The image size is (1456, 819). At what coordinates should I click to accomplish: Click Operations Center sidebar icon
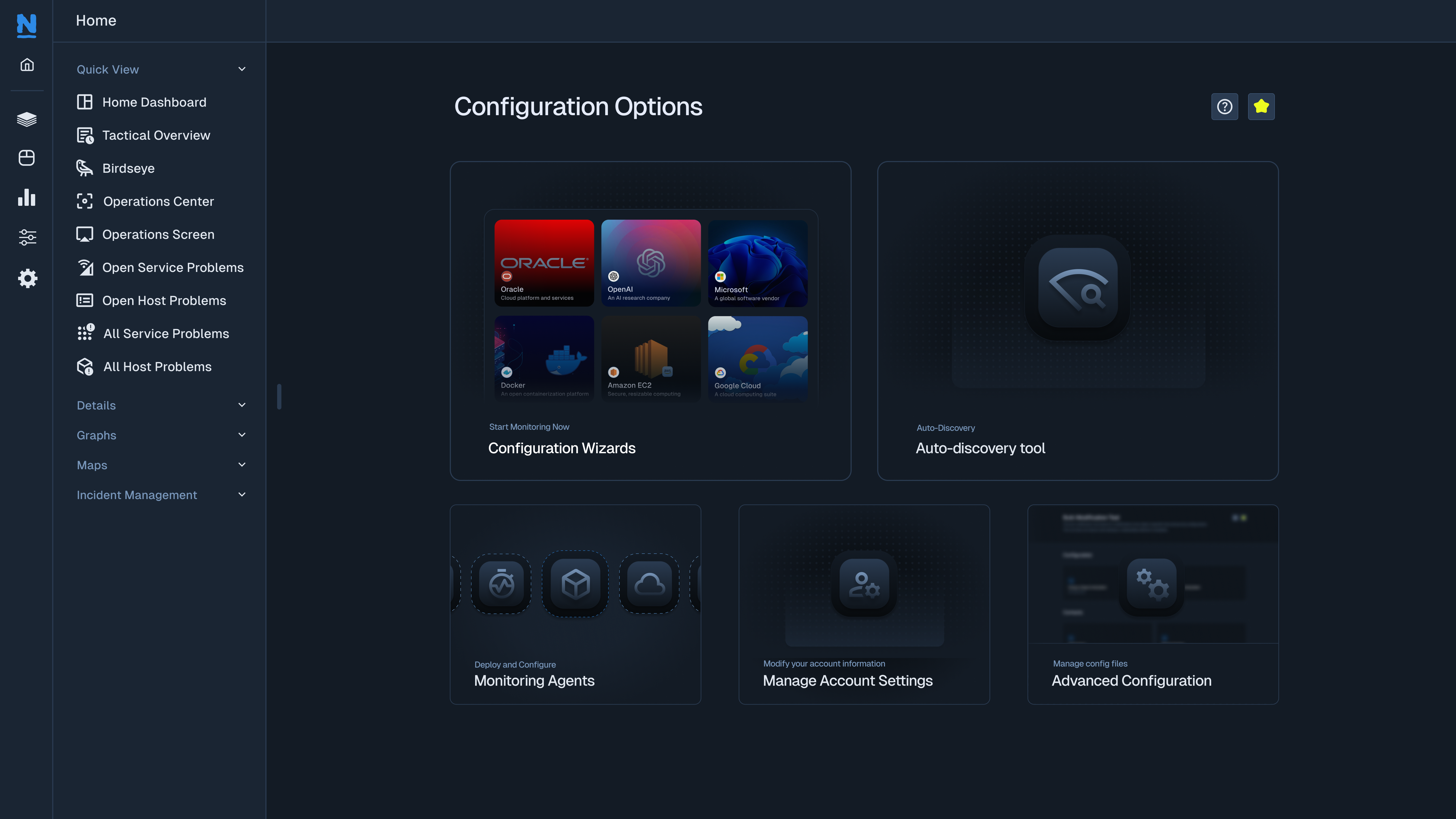pos(85,201)
